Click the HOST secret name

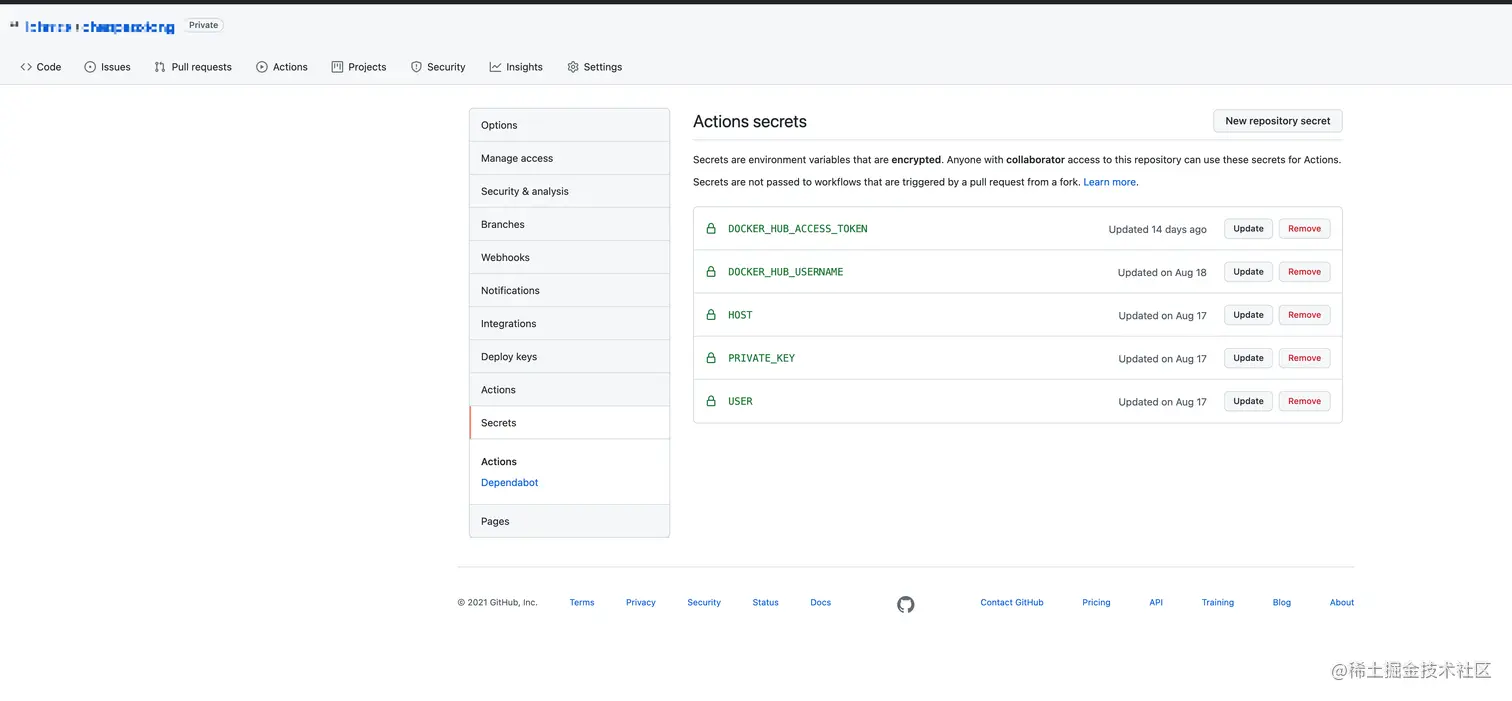pos(740,315)
